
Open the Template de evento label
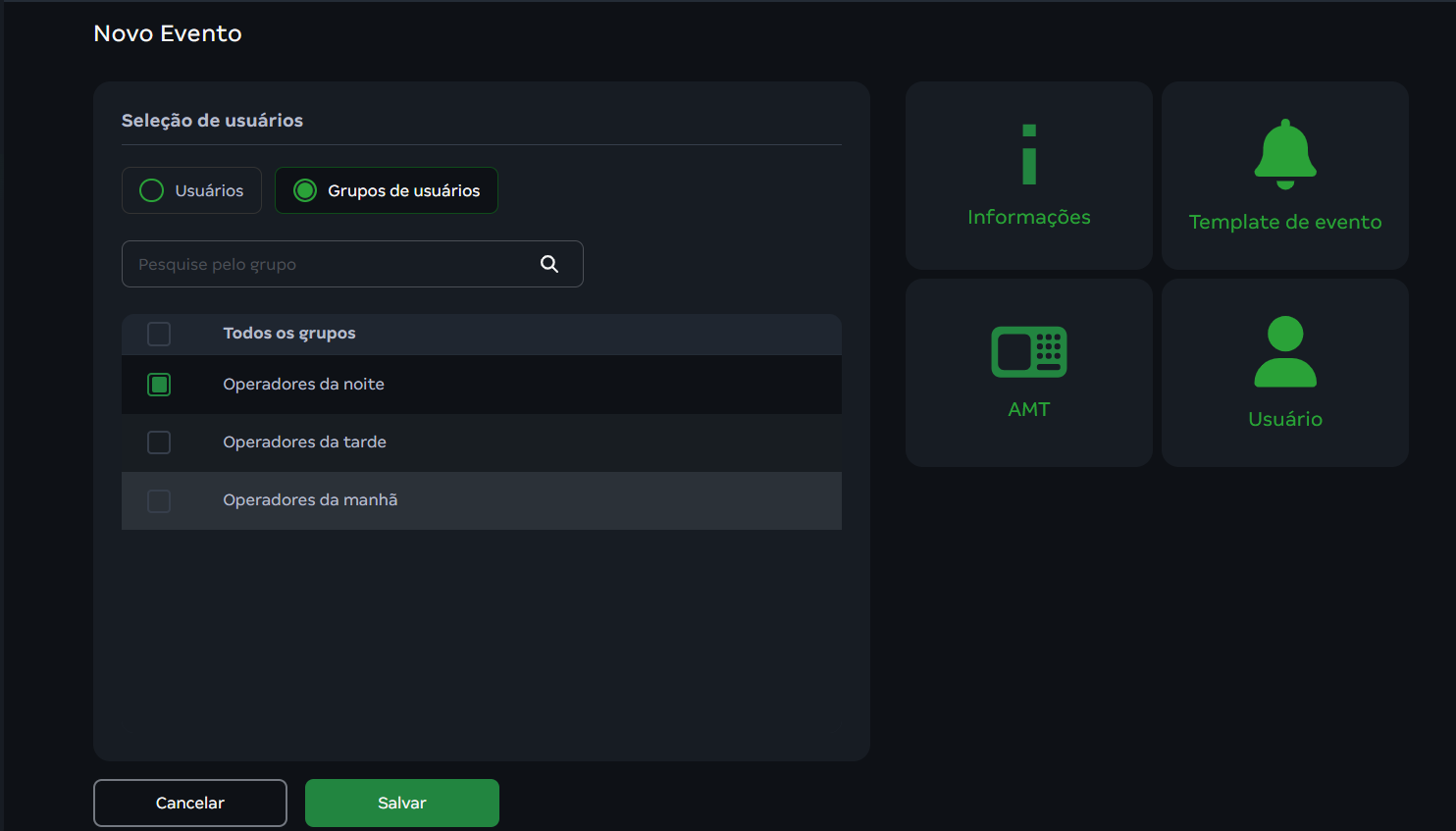(1284, 222)
